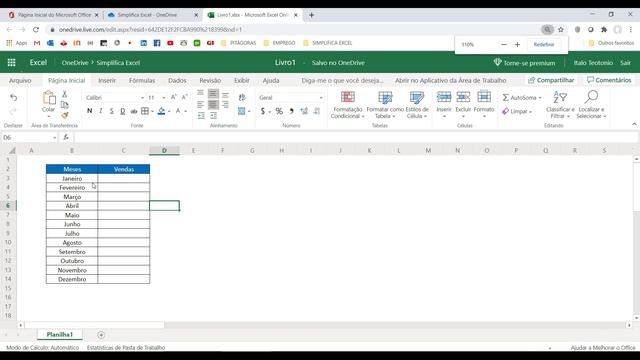Click zoom plus button in browser popup

coord(517,44)
